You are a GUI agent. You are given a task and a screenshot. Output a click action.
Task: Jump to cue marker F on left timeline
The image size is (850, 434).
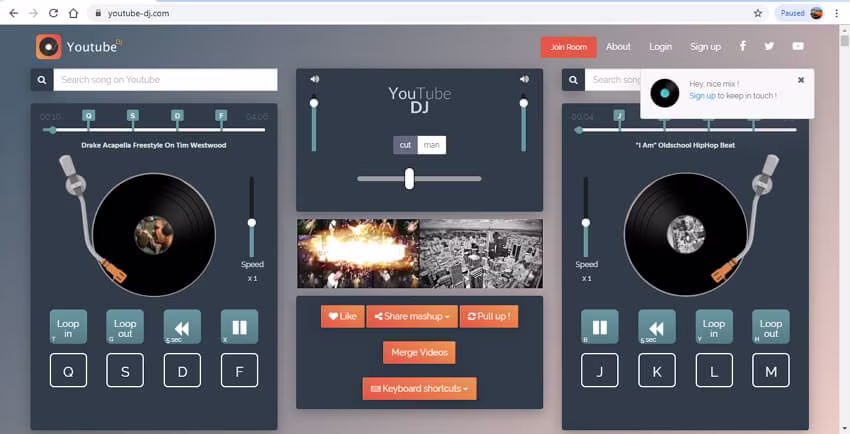(x=221, y=115)
